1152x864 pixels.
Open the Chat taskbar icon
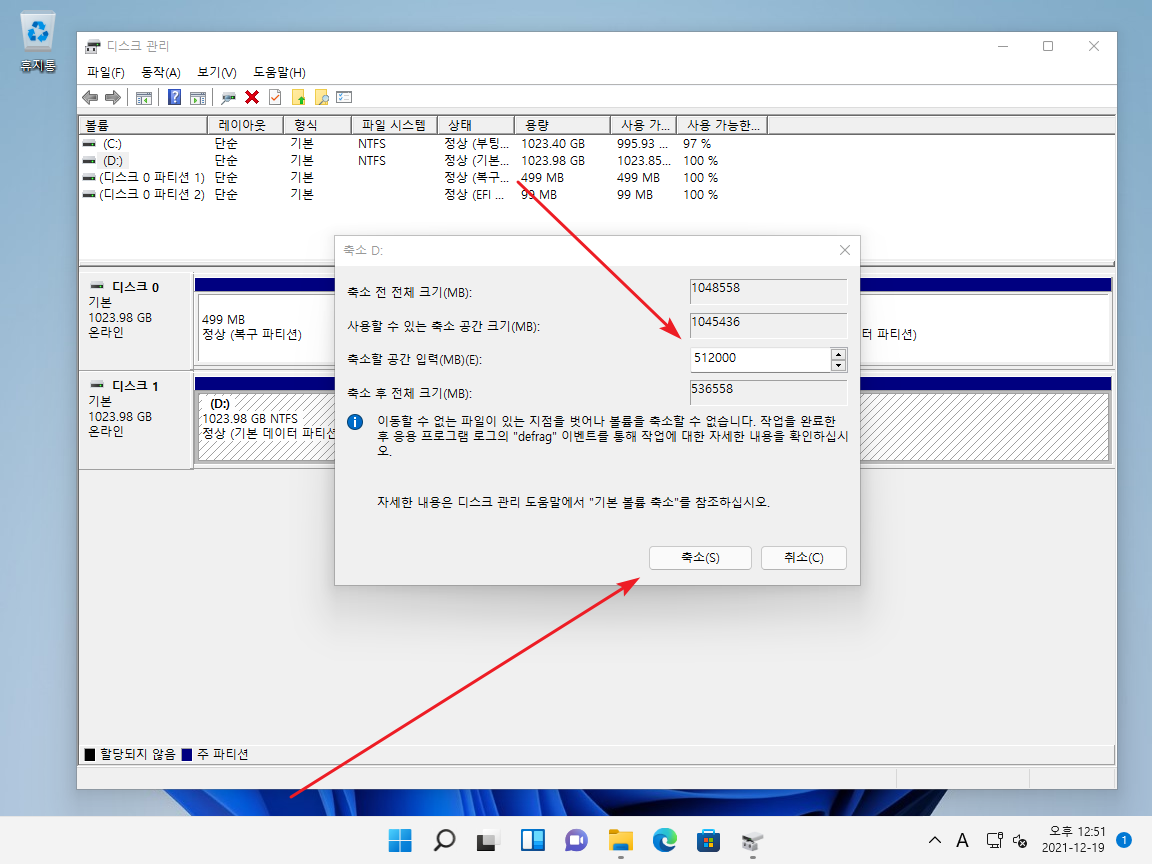[x=576, y=840]
